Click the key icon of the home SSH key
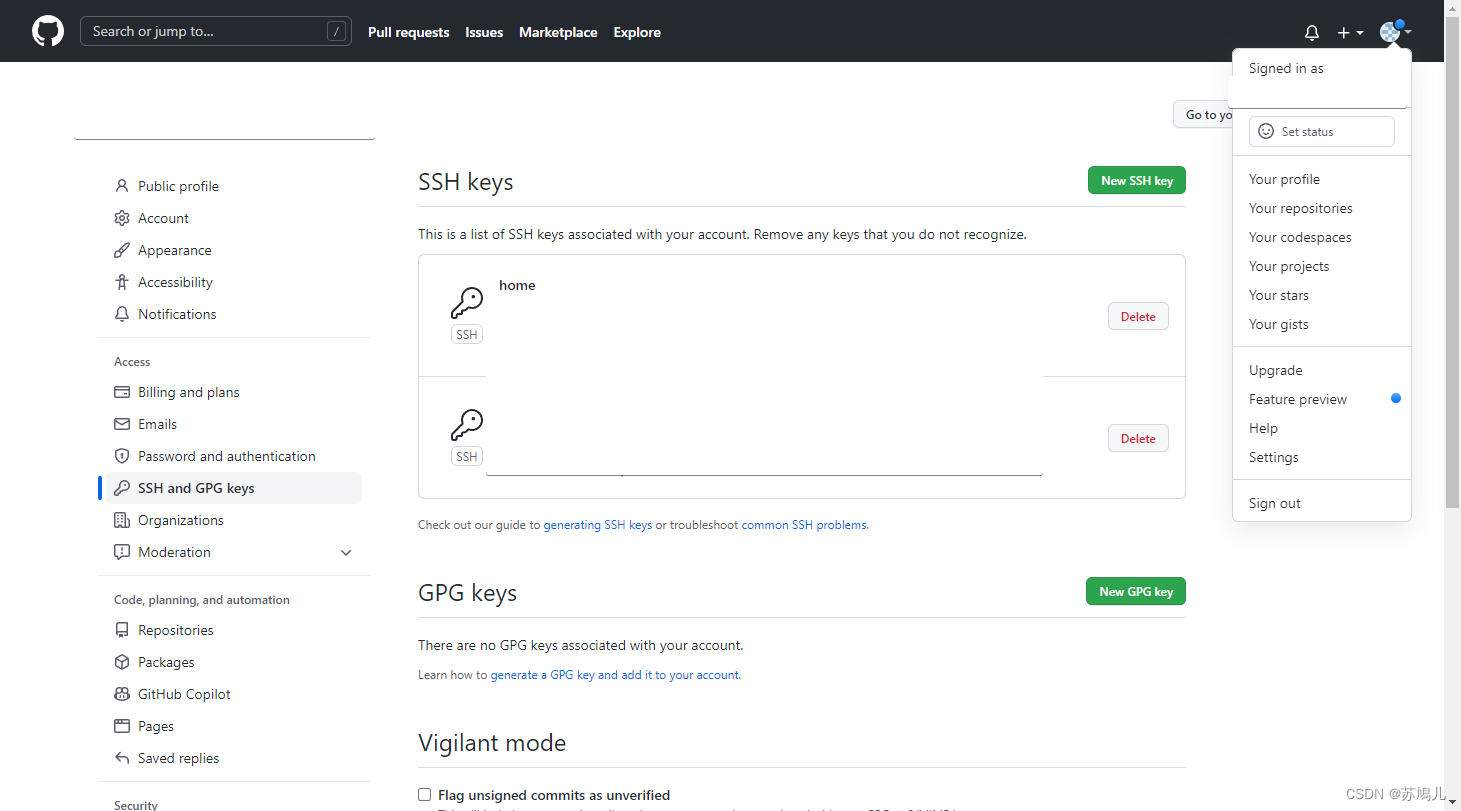 tap(467, 303)
